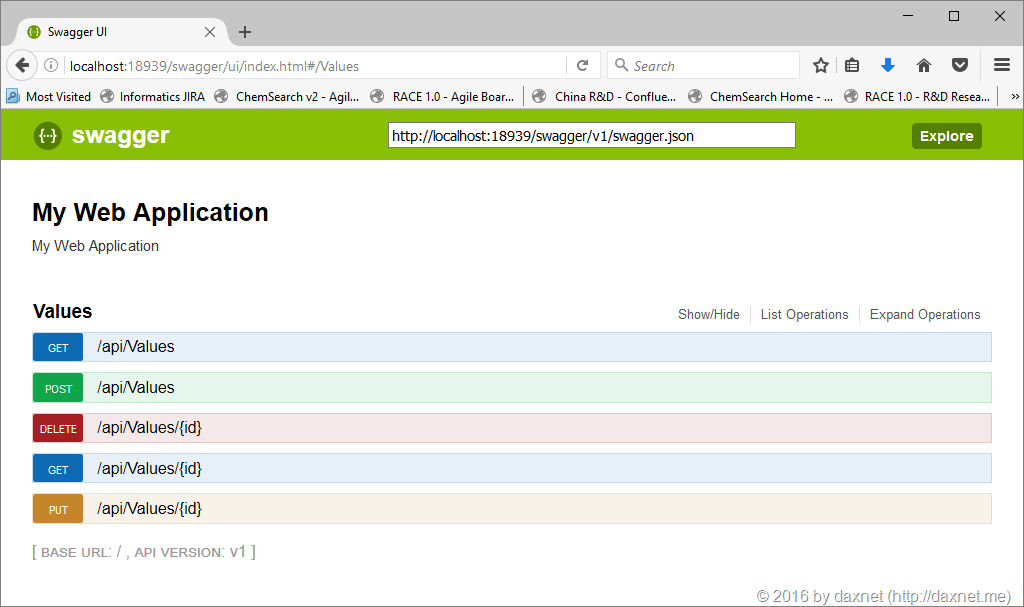This screenshot has height=607, width=1024.
Task: Click the BASE URL API VERSION footer text
Action: click(x=144, y=552)
